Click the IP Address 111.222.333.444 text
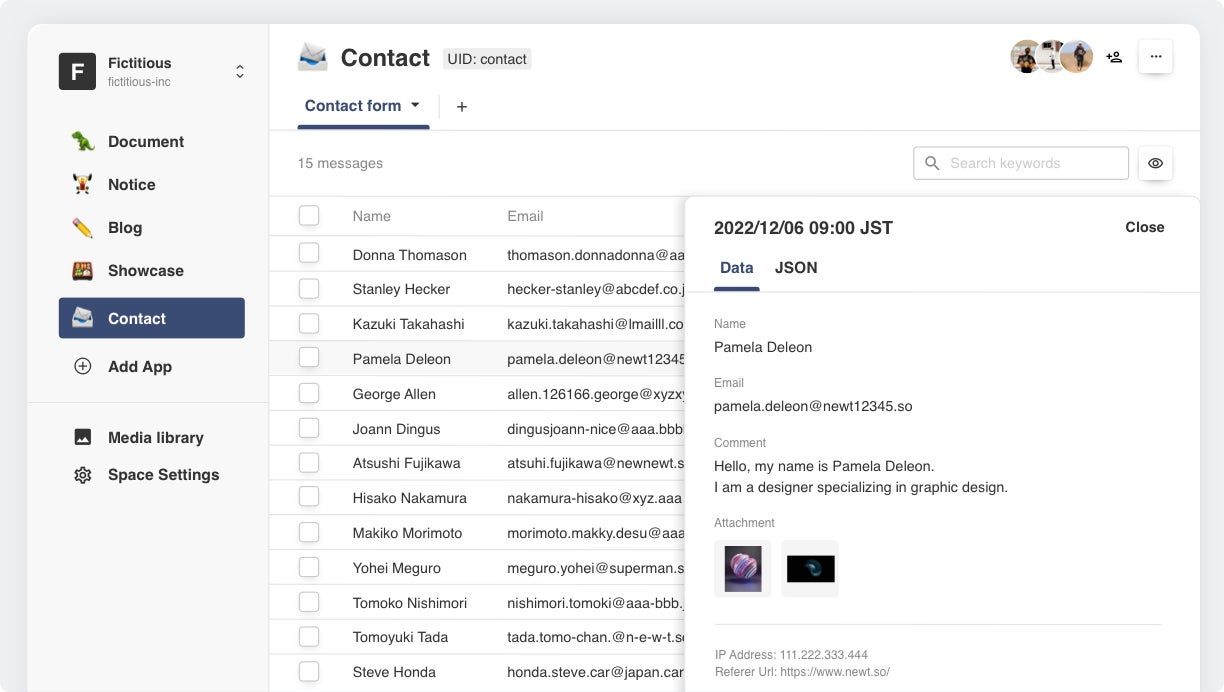Screen dimensions: 1224x692 click(791, 655)
